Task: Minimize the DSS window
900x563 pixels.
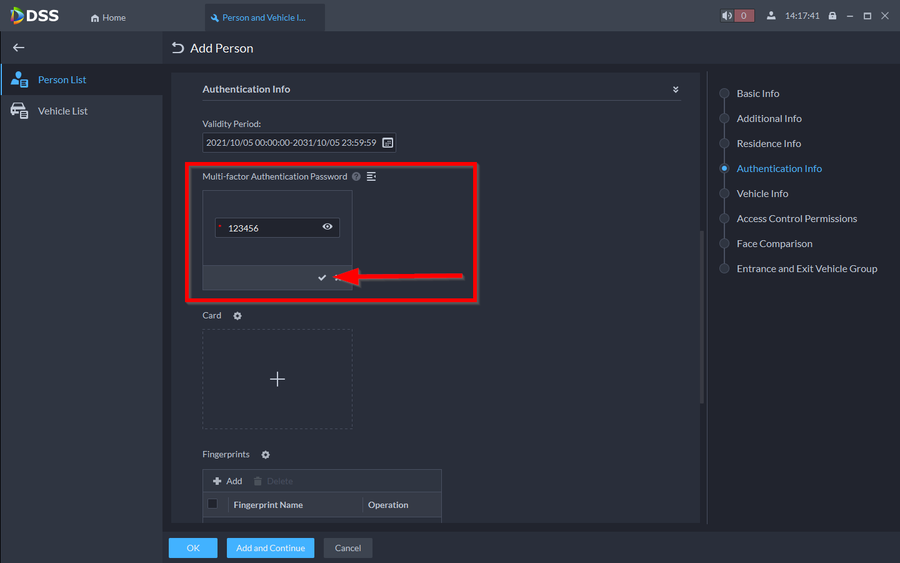Action: [x=850, y=16]
